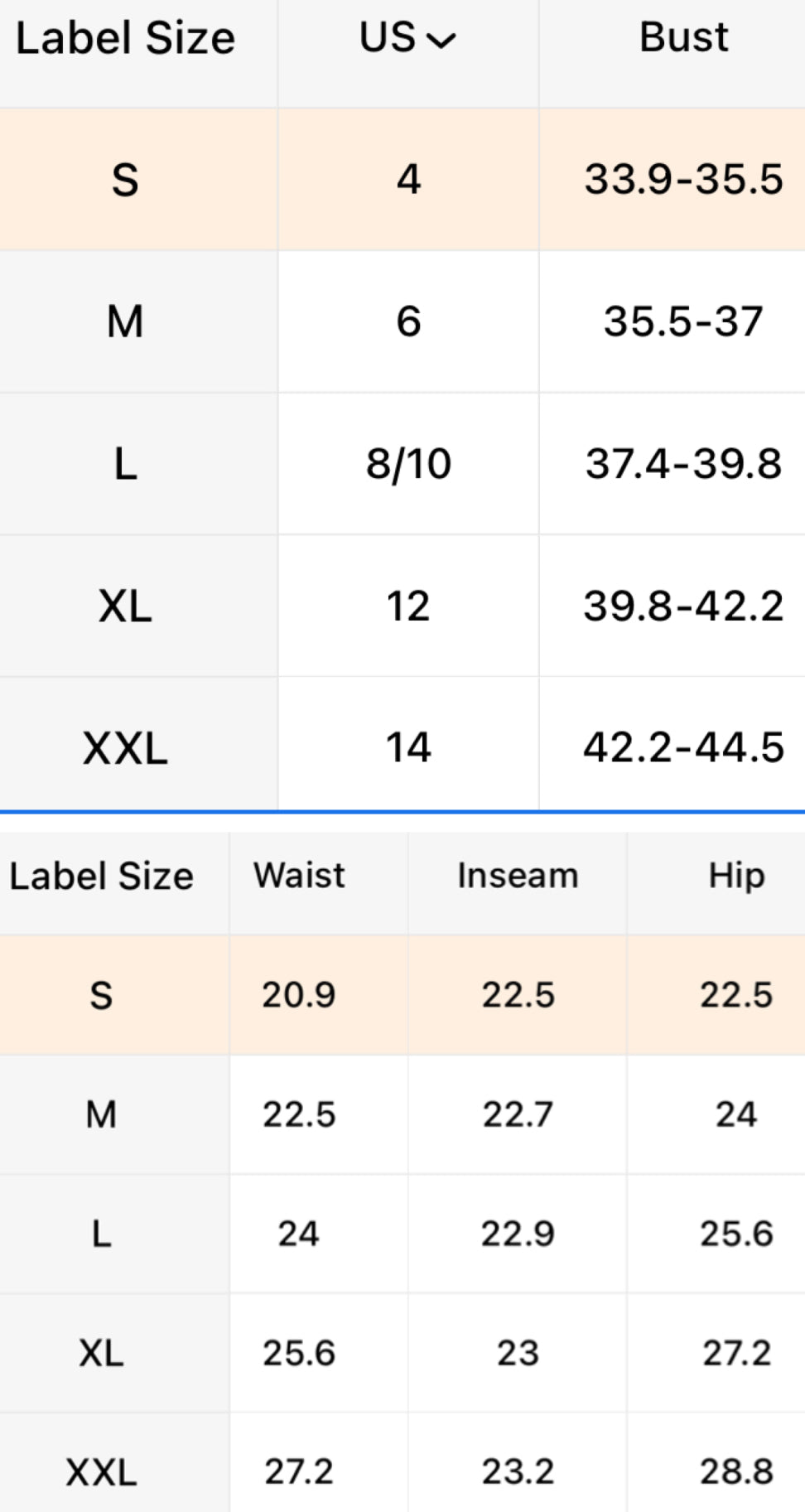The image size is (805, 1512).
Task: Click bust value 33.9-35.5
Action: click(683, 180)
